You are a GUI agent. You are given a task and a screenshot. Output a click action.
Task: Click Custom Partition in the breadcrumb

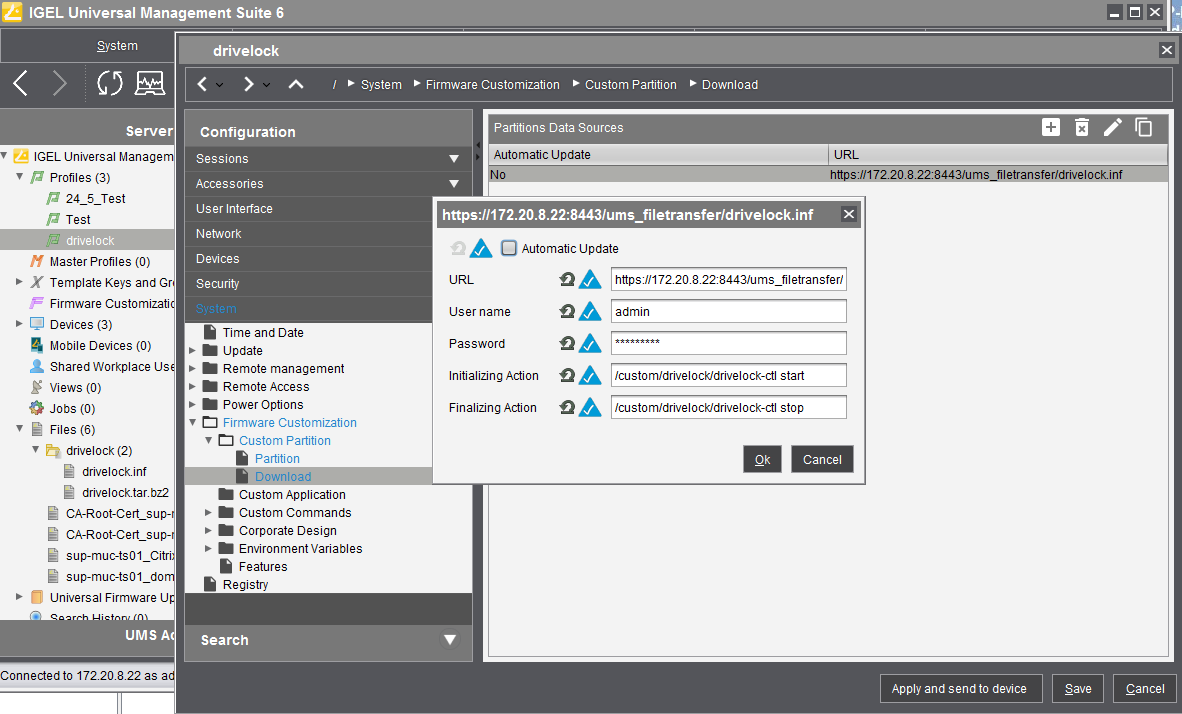coord(630,84)
